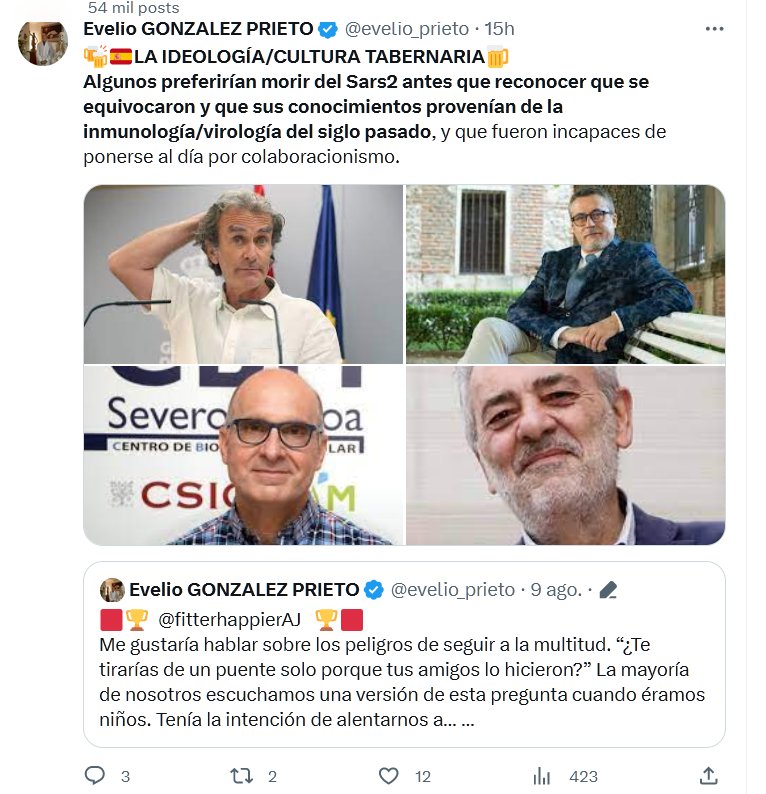Open the three-dot more options menu

point(714,29)
